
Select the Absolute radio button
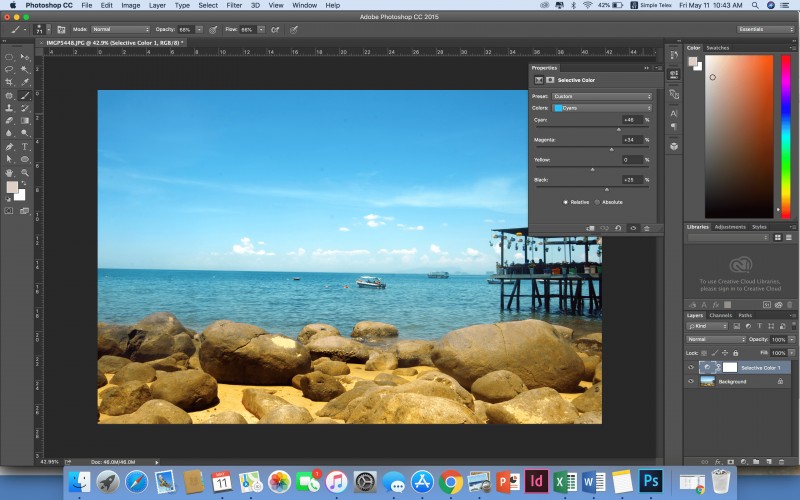(x=598, y=202)
